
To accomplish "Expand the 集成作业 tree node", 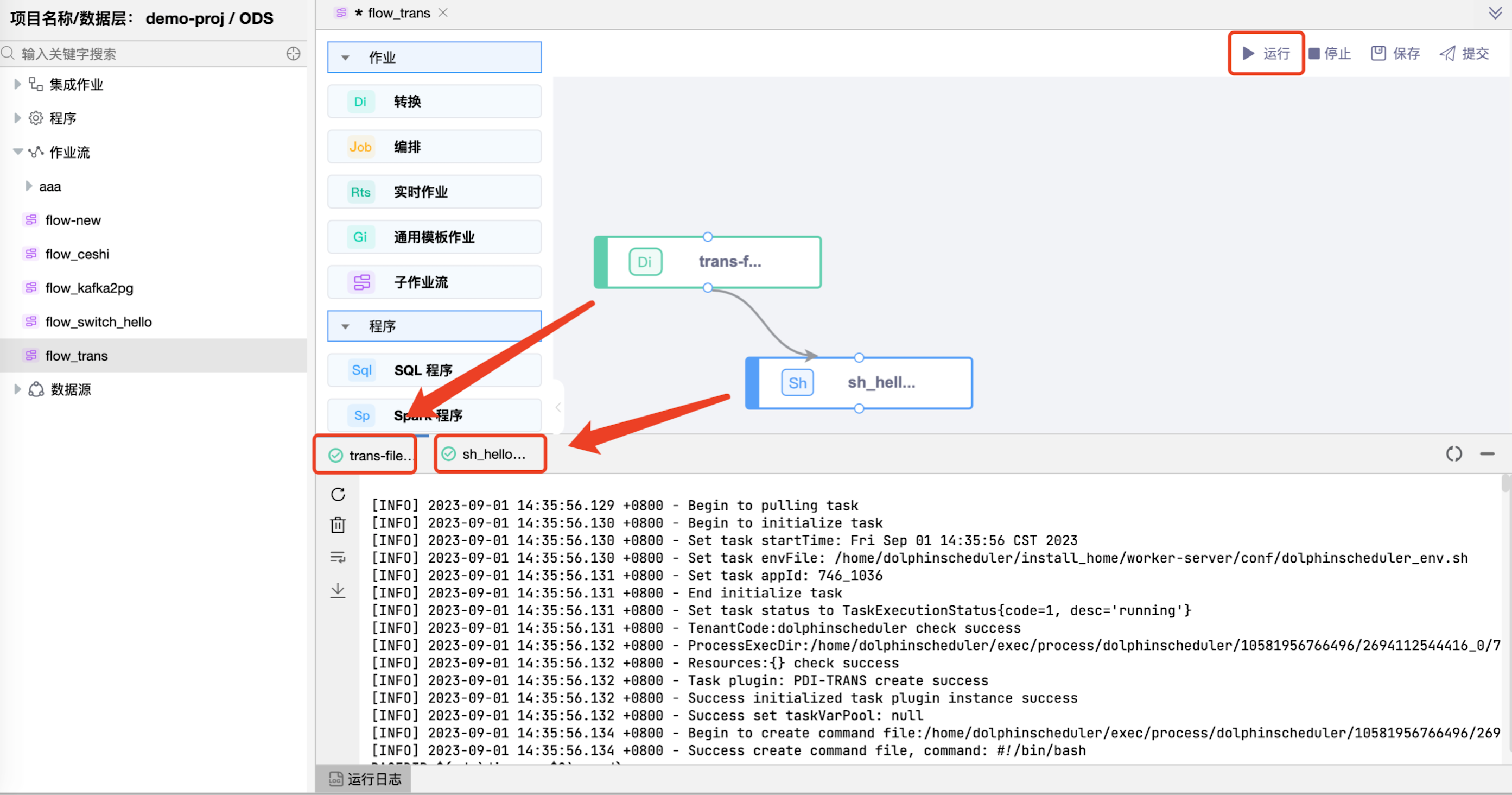I will click(x=17, y=85).
